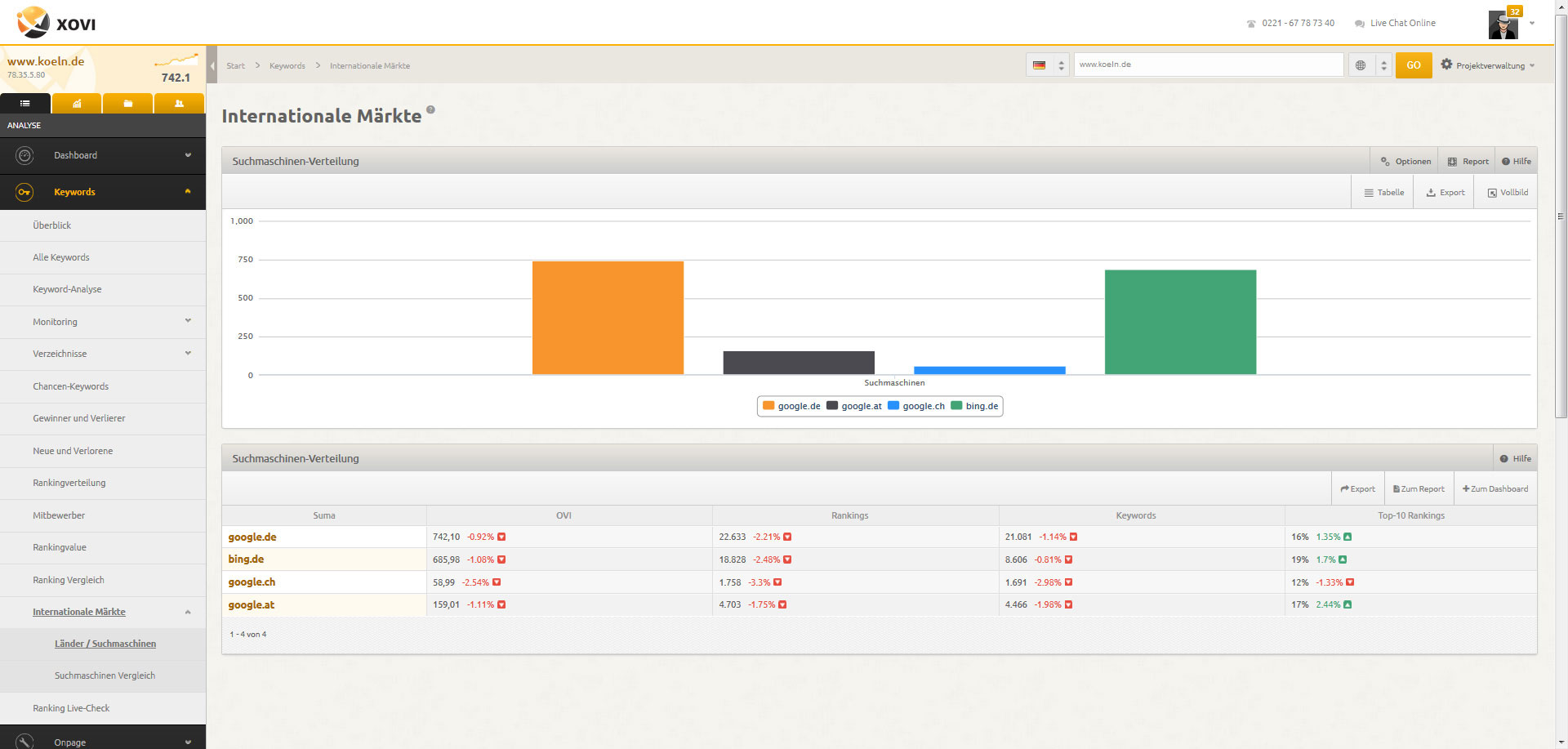Image resolution: width=1568 pixels, height=749 pixels.
Task: Click the user avatar in header
Action: click(x=1503, y=25)
